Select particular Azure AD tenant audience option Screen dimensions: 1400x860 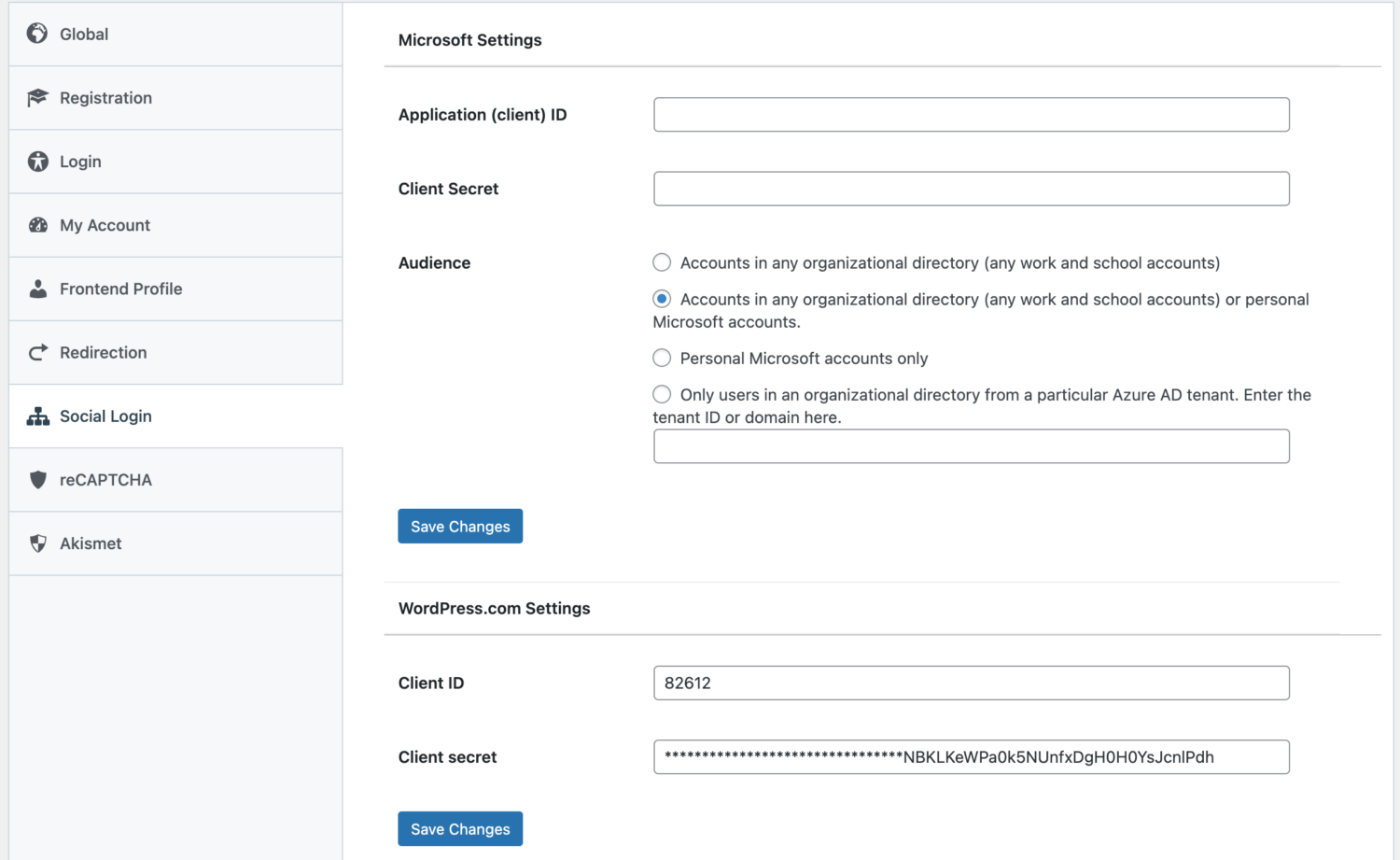tap(662, 394)
